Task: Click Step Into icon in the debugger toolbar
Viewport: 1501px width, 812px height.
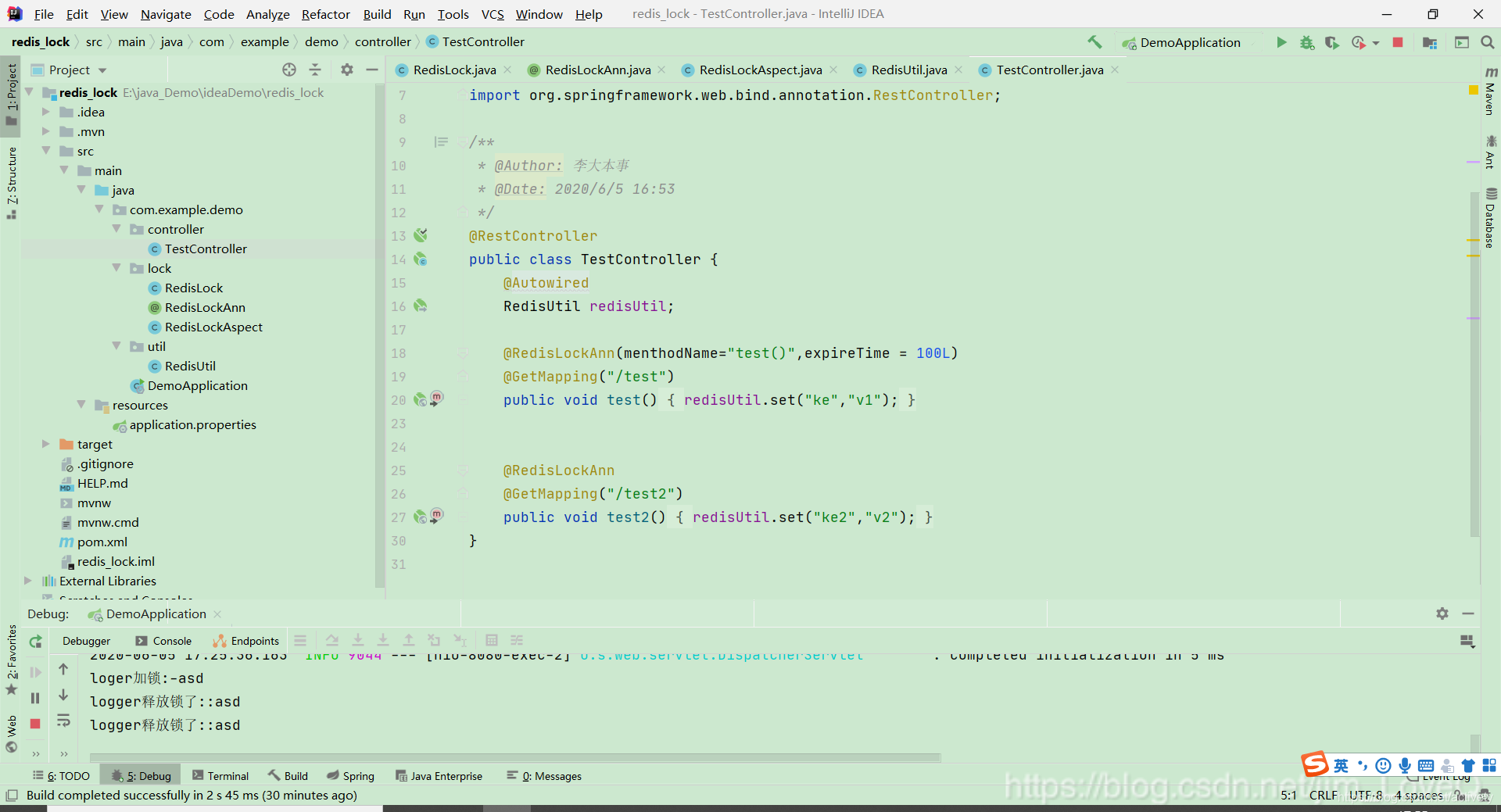Action: pos(358,640)
